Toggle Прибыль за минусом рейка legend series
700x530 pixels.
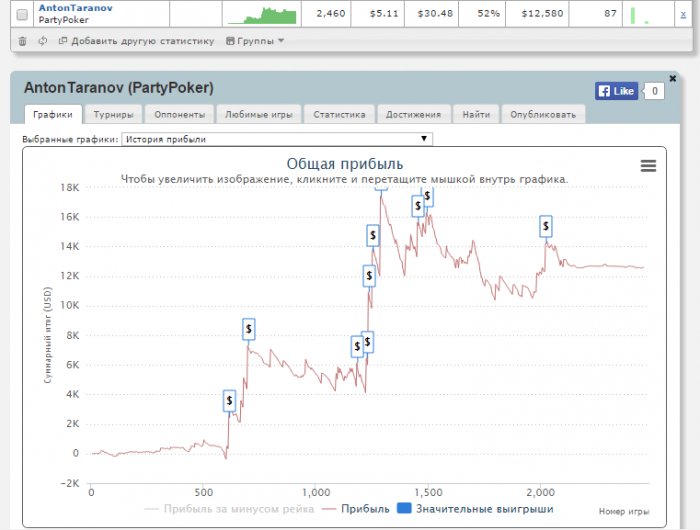click(229, 509)
